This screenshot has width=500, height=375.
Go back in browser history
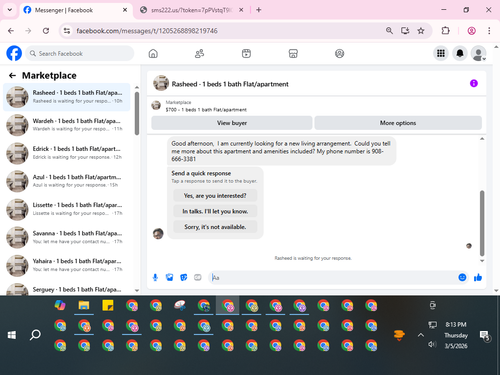click(x=11, y=31)
